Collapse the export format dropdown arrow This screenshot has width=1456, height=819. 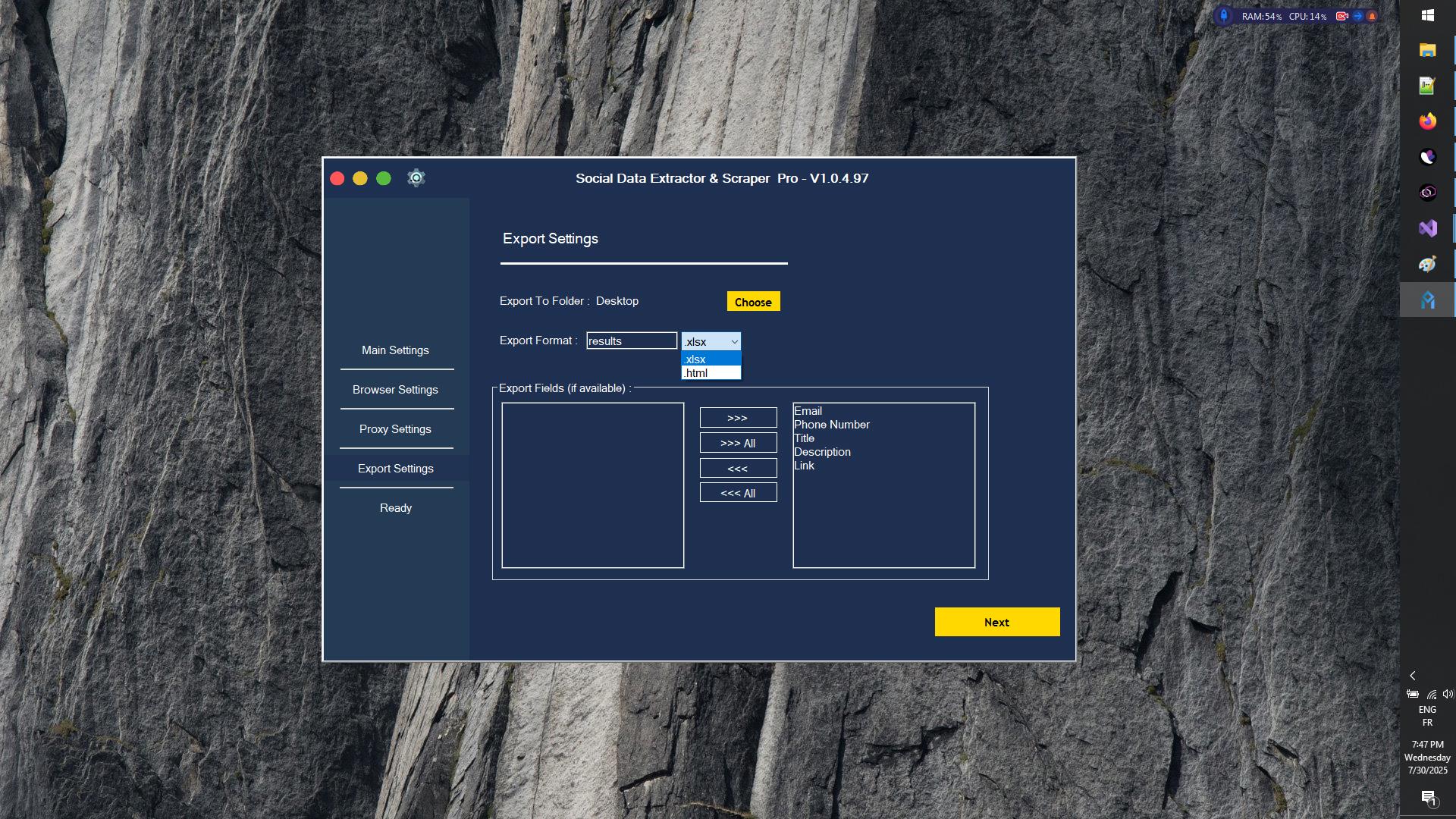point(734,340)
